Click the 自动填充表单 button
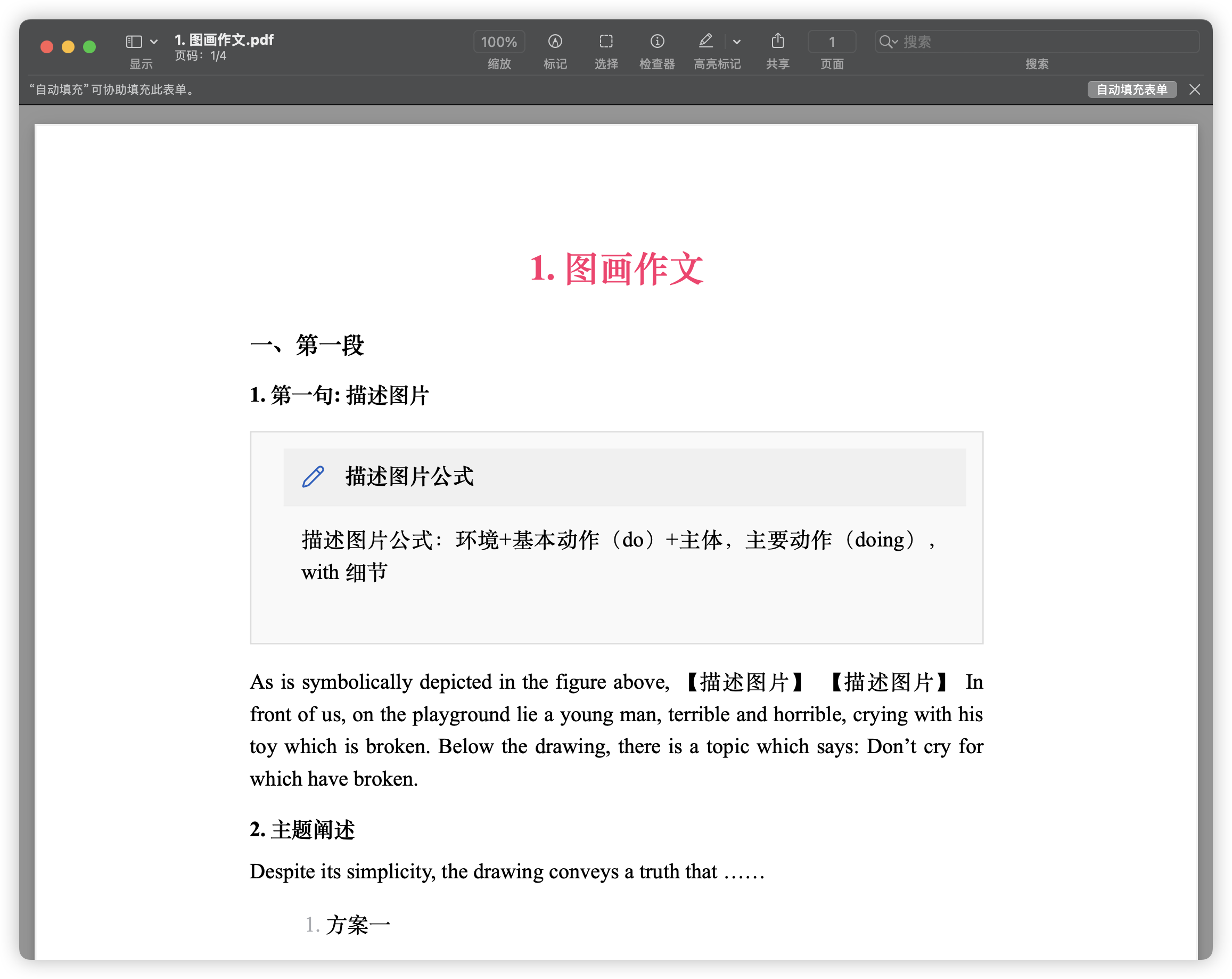 tap(1131, 89)
